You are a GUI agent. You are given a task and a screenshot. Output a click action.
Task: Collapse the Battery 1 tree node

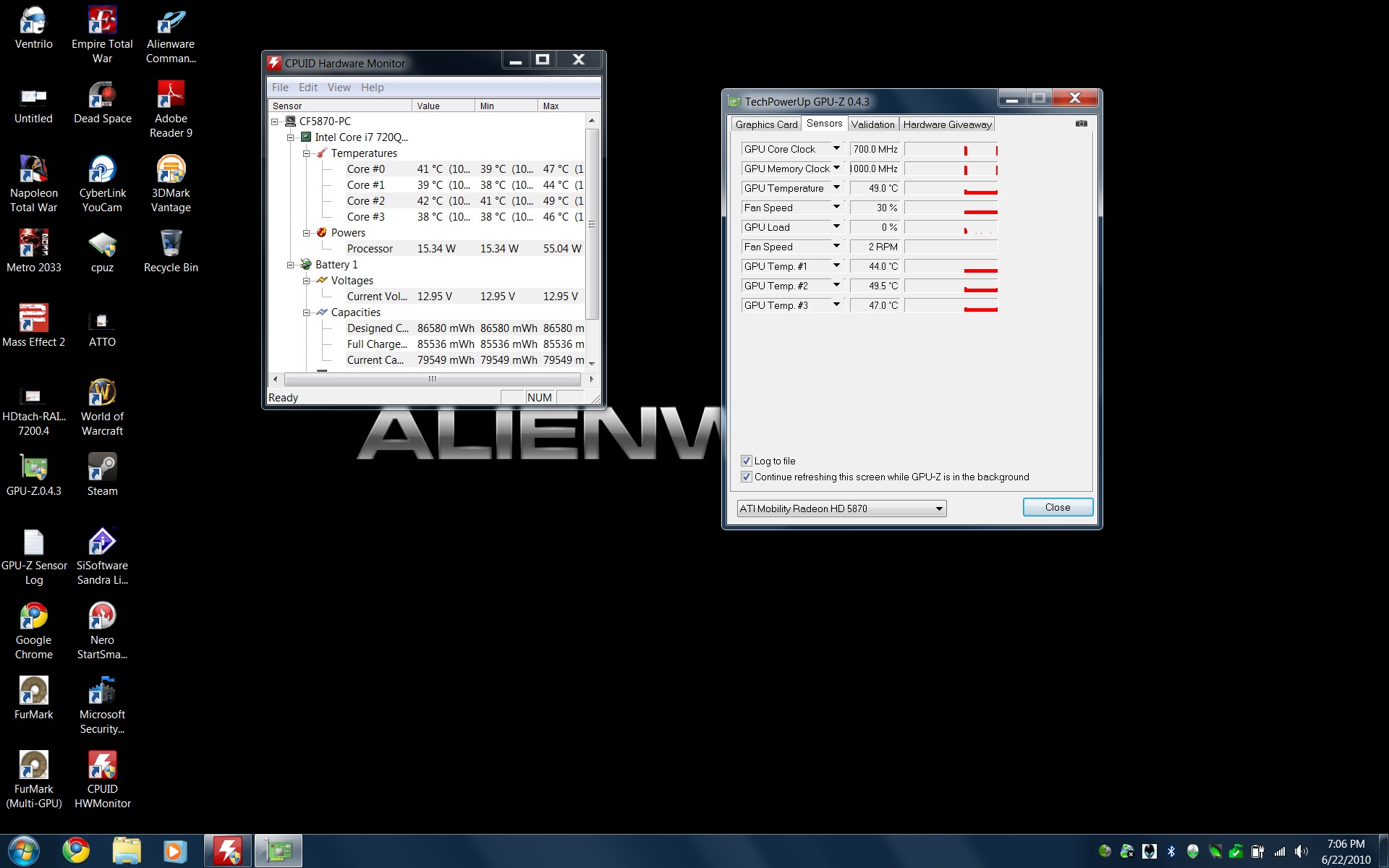click(x=290, y=265)
